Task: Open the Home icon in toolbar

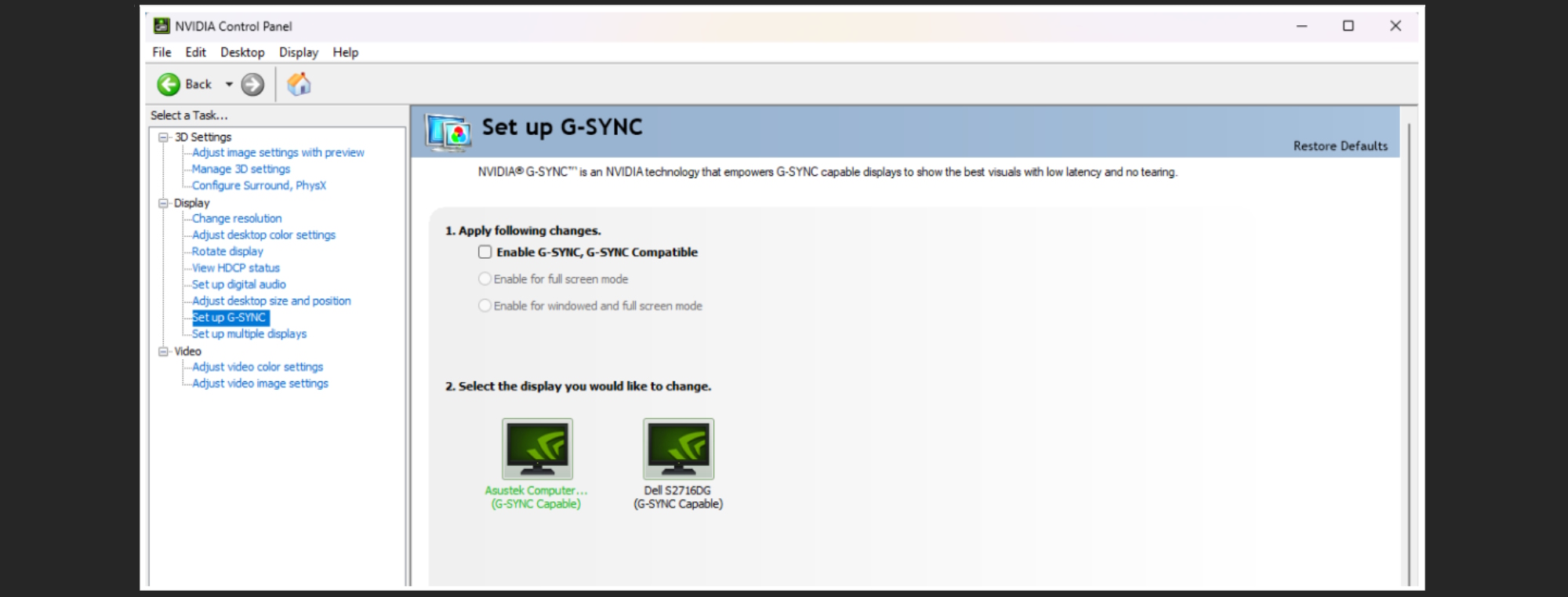Action: pos(299,83)
